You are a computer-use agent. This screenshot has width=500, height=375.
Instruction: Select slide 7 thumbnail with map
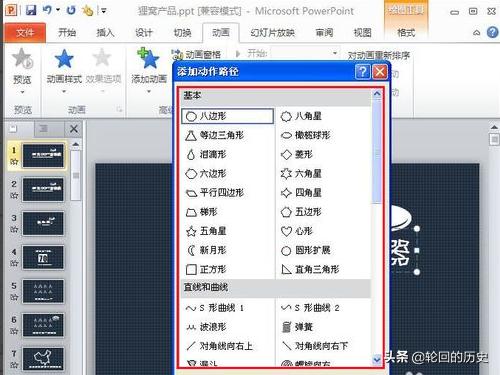(43, 359)
